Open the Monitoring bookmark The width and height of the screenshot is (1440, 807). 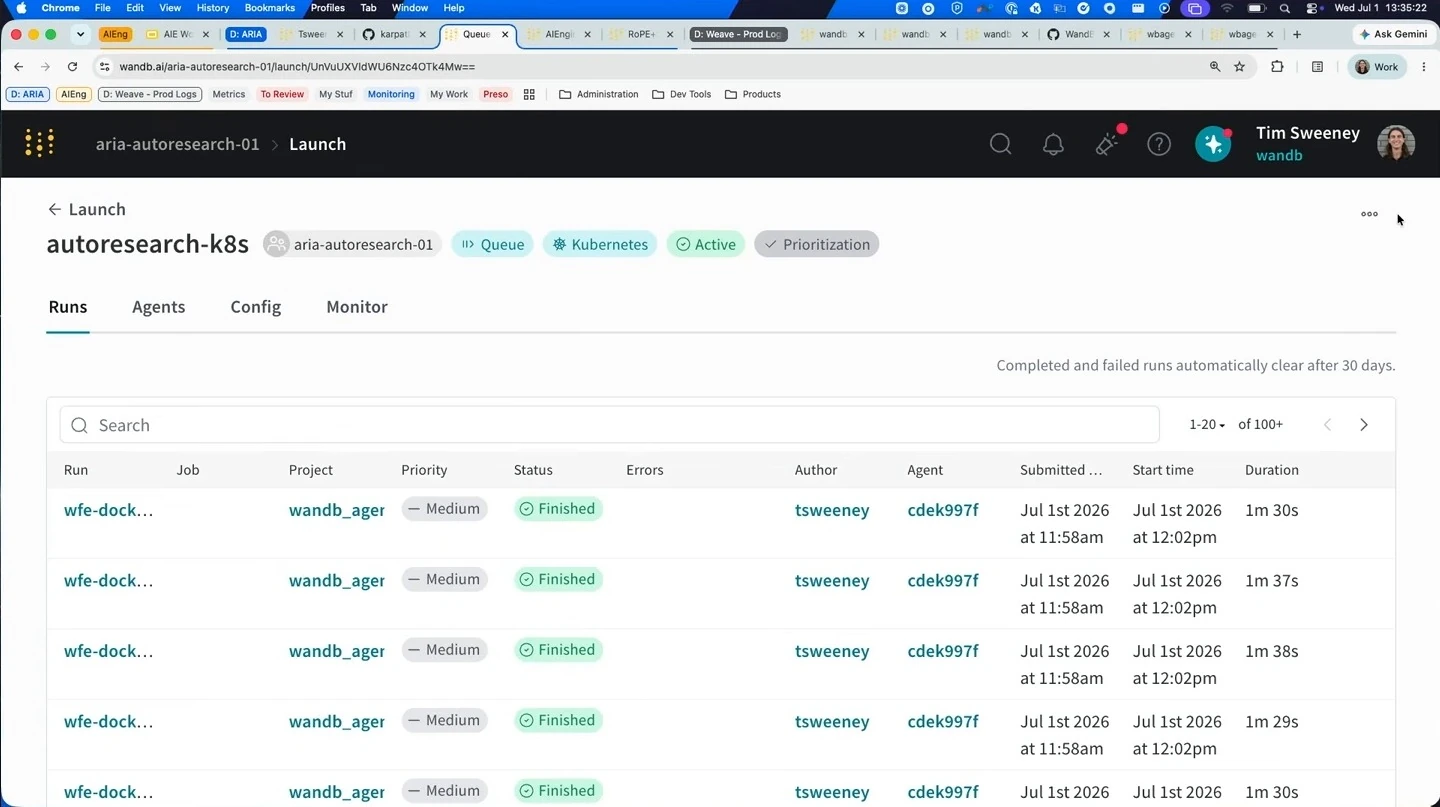click(x=391, y=94)
